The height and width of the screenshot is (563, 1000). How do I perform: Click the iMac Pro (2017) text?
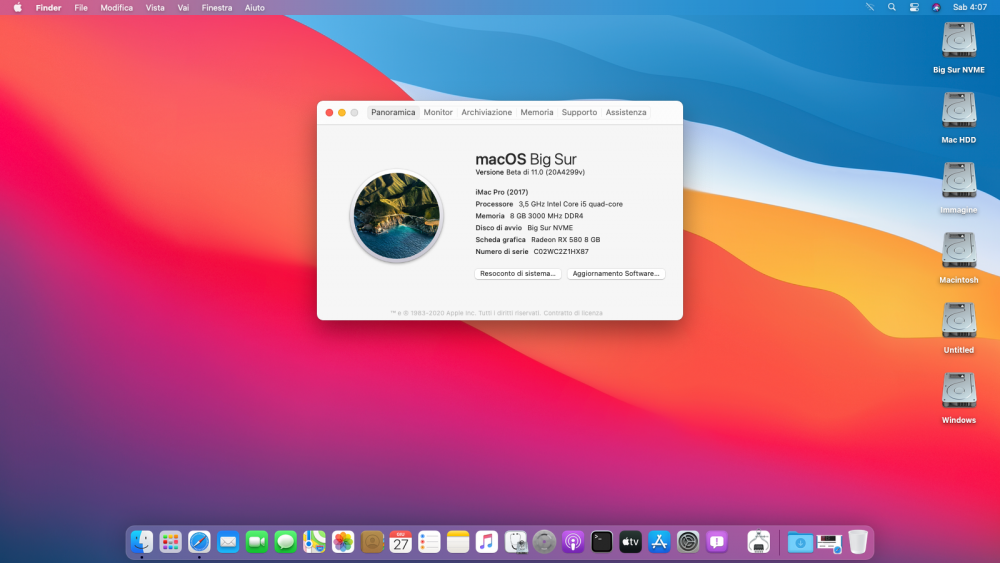click(x=501, y=192)
